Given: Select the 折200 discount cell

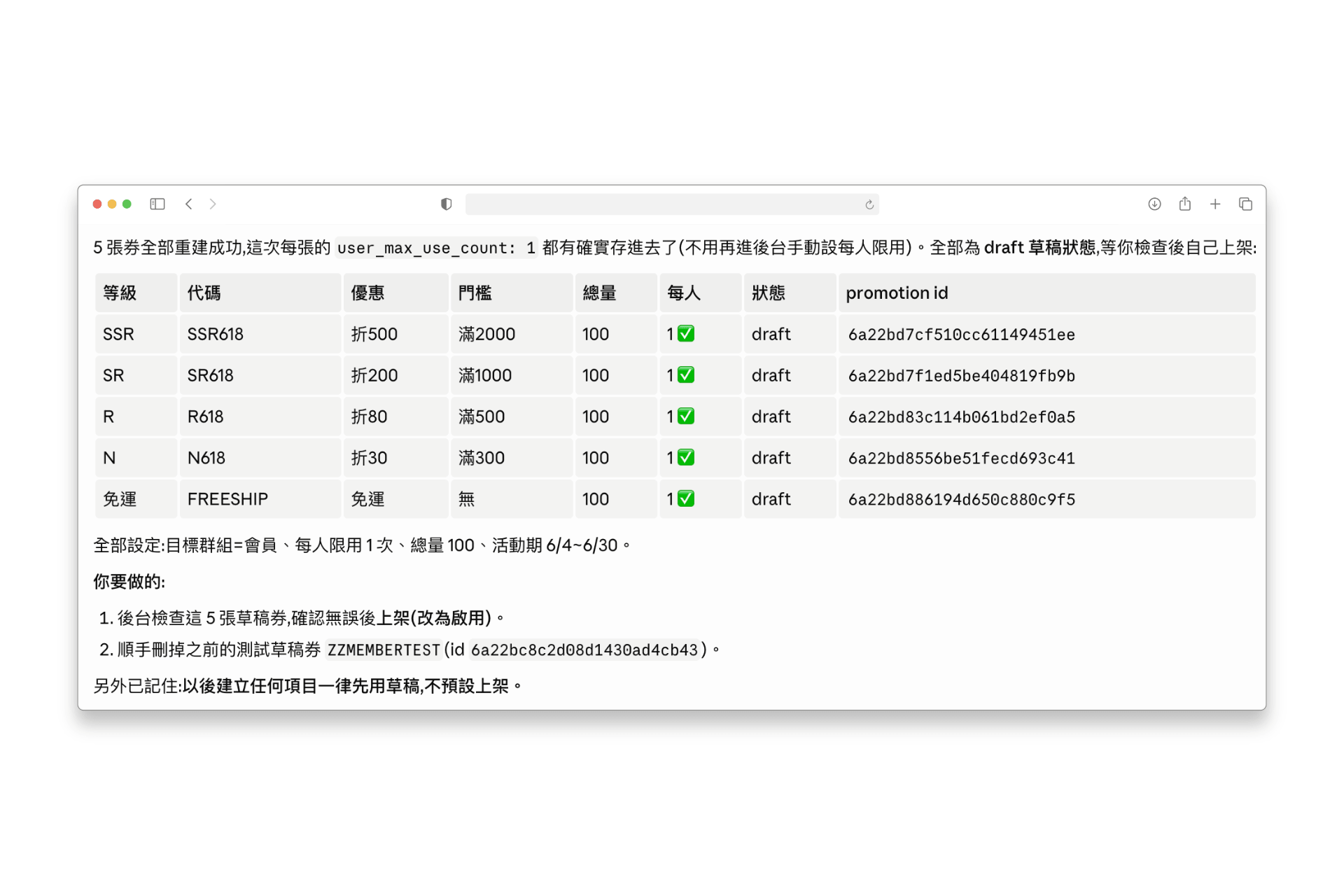Looking at the screenshot, I should (x=395, y=375).
